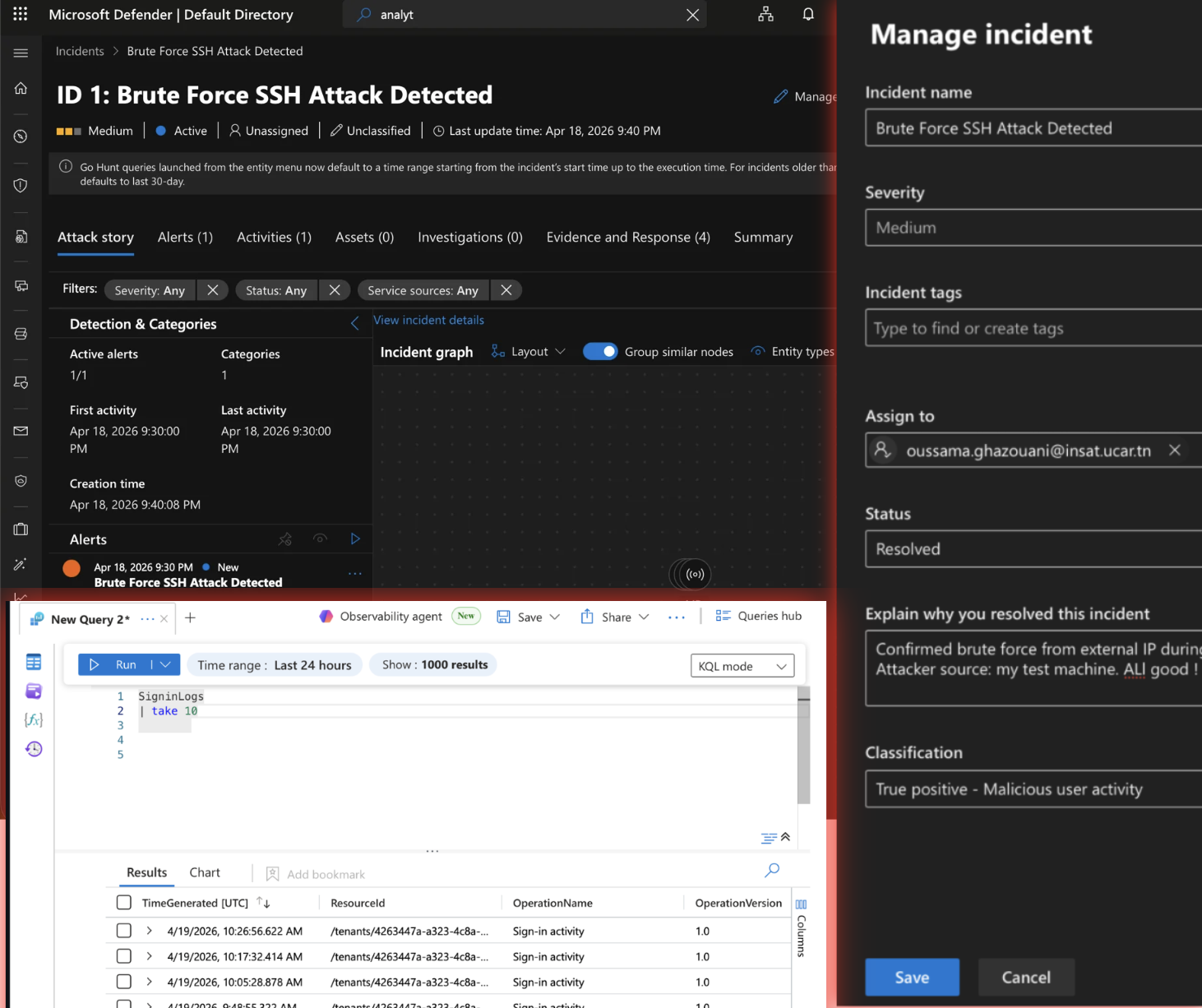Toggle Group similar nodes switch

coord(600,351)
